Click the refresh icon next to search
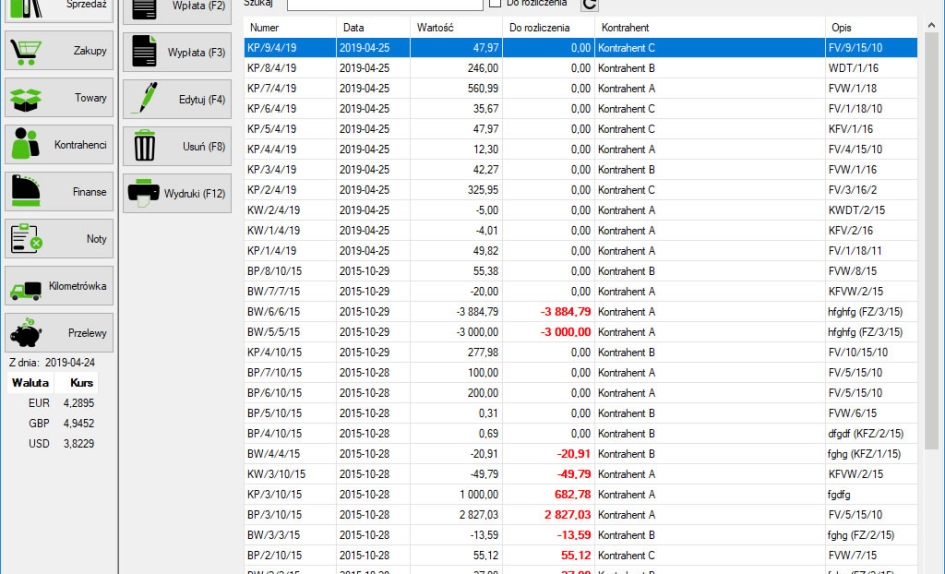This screenshot has height=574, width=945. [x=590, y=4]
